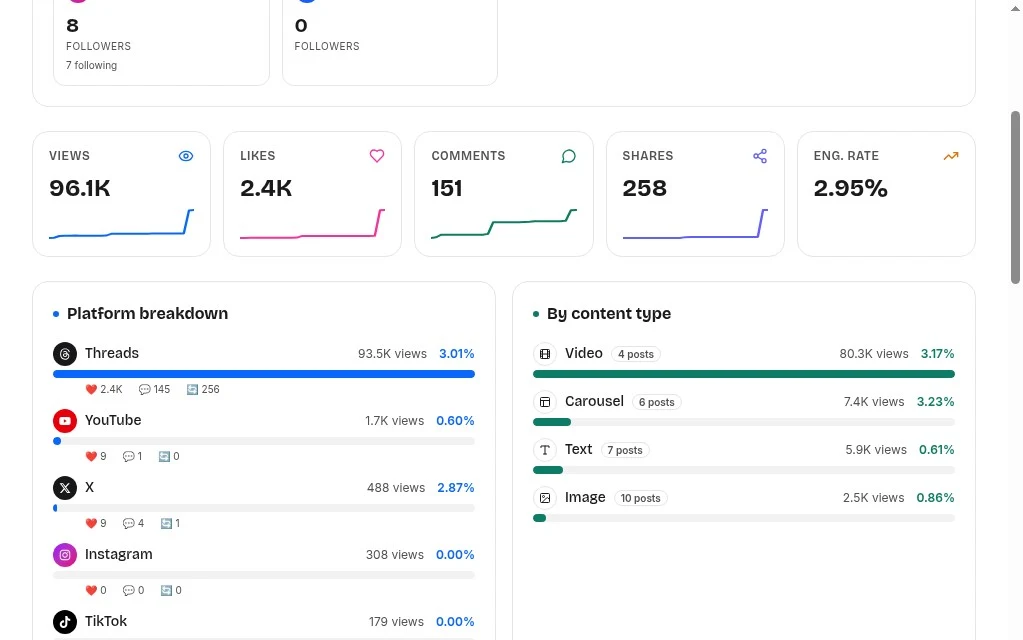Click the Text views progress bar

tap(744, 470)
